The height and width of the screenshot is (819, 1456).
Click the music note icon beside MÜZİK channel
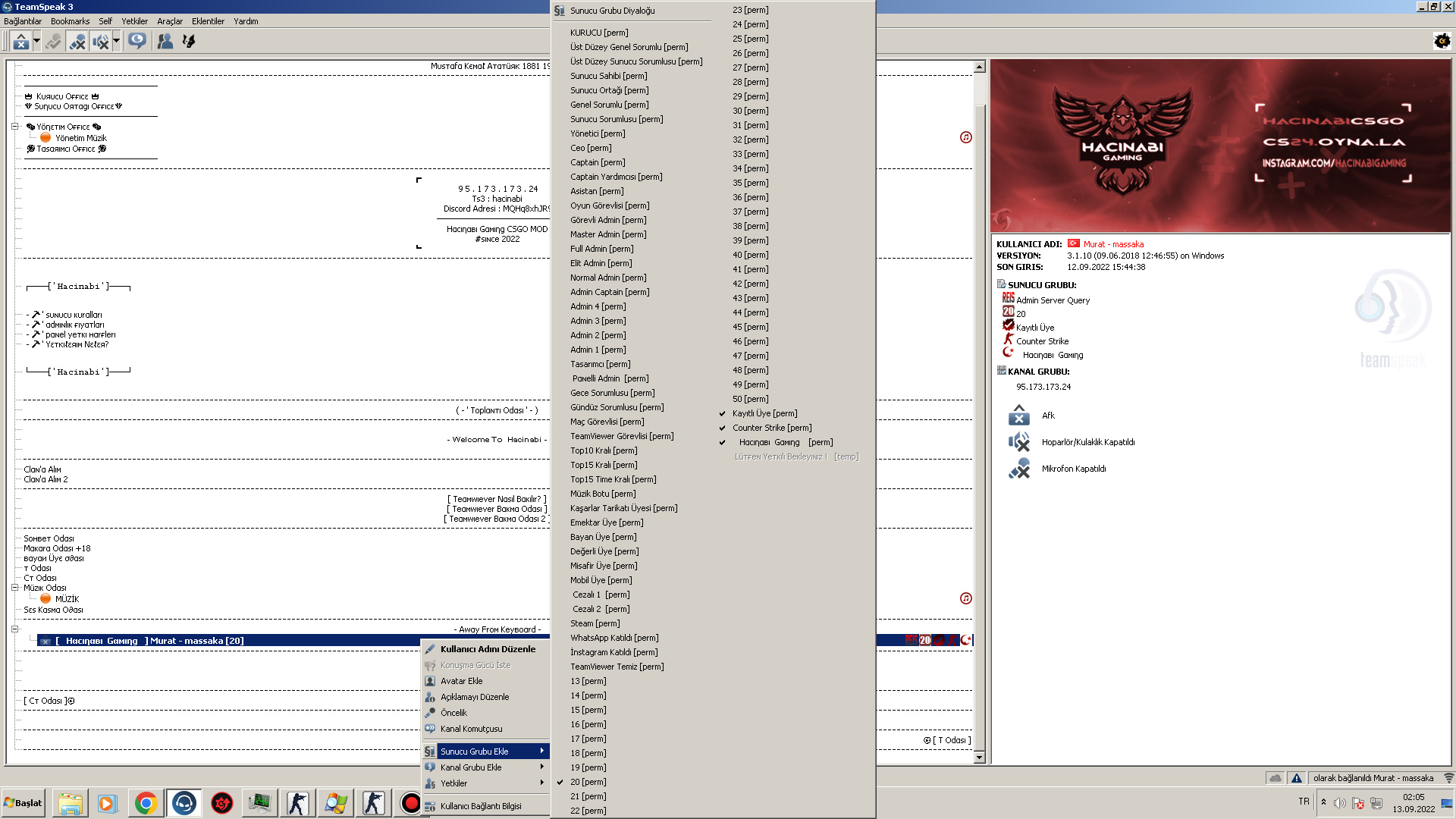965,598
